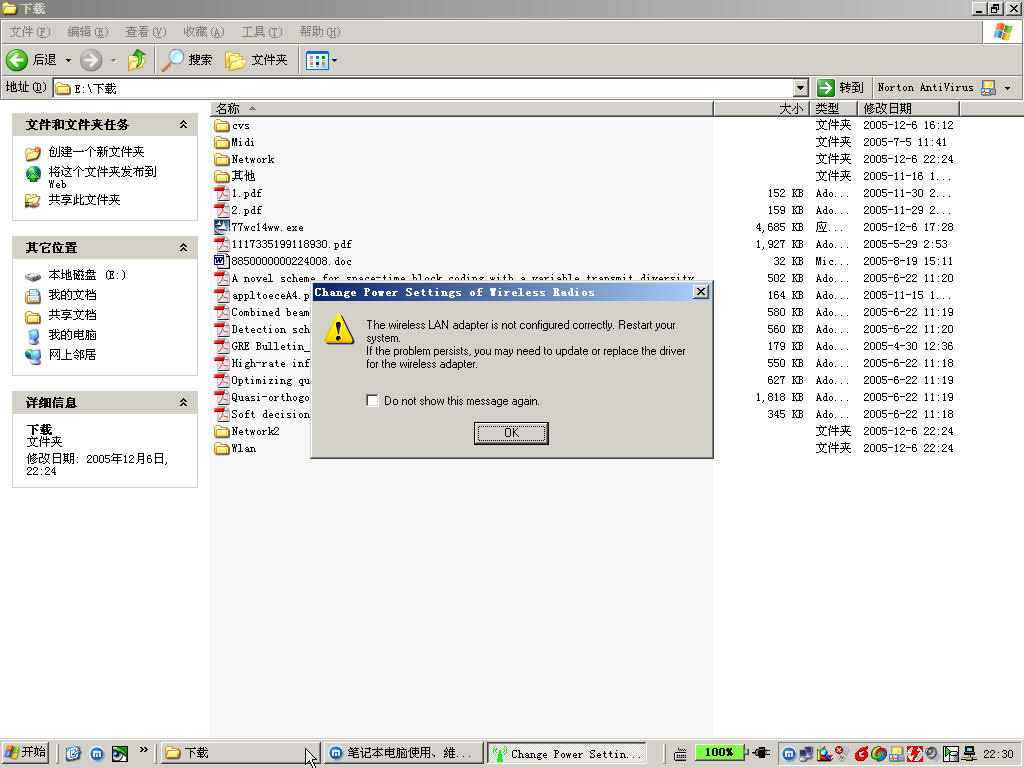Click the Back navigation arrow icon

(x=17, y=60)
